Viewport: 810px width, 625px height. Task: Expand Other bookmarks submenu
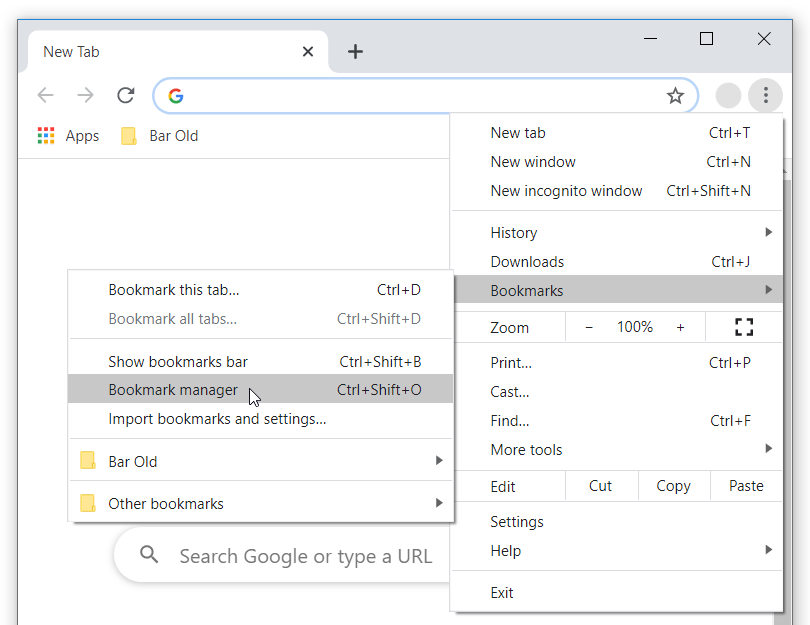pyautogui.click(x=260, y=504)
